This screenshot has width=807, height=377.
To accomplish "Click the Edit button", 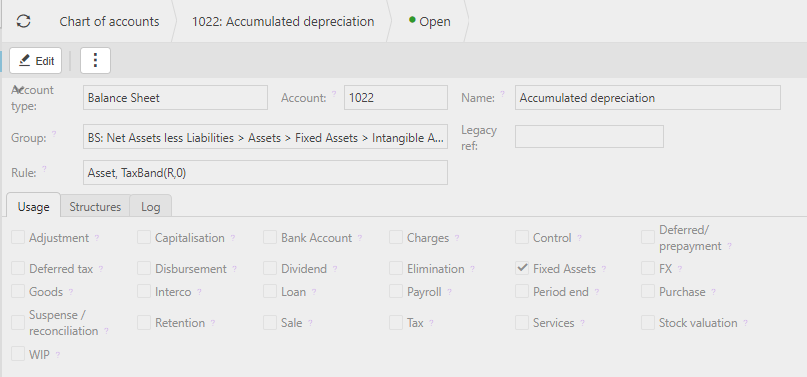I will [x=36, y=61].
